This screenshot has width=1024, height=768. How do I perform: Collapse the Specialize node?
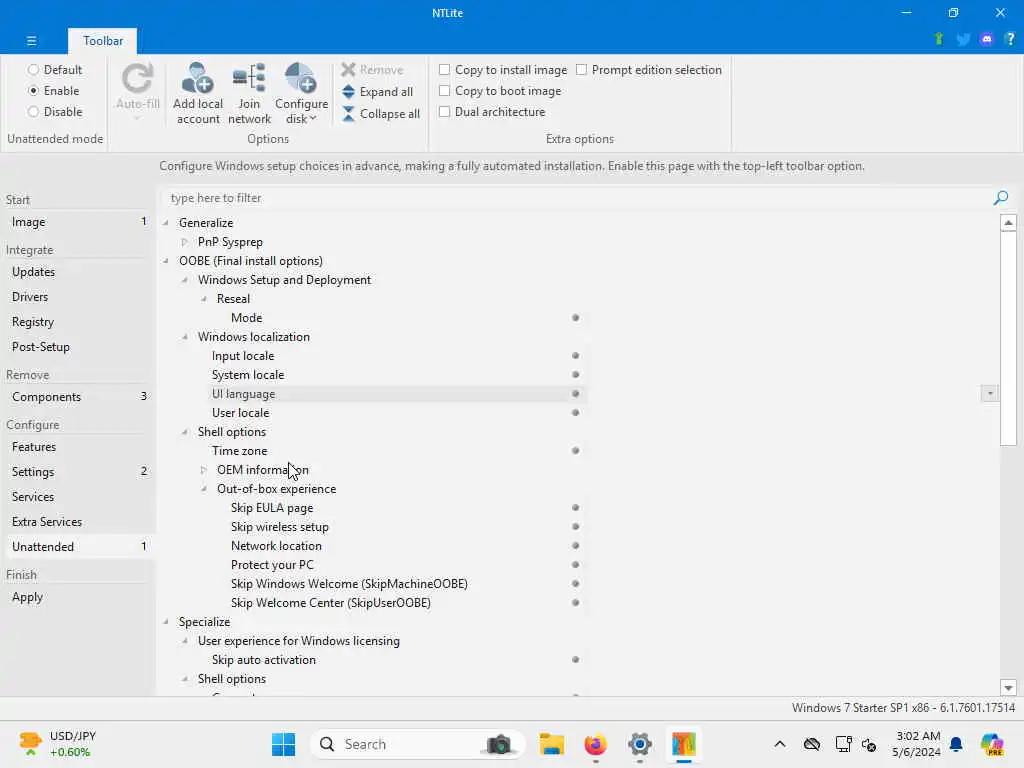[166, 622]
